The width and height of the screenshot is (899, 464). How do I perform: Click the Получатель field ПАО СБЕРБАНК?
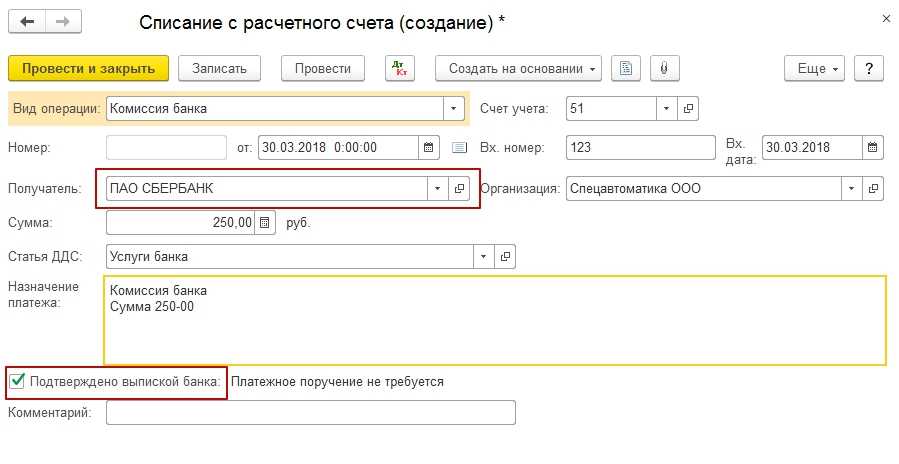(x=267, y=188)
